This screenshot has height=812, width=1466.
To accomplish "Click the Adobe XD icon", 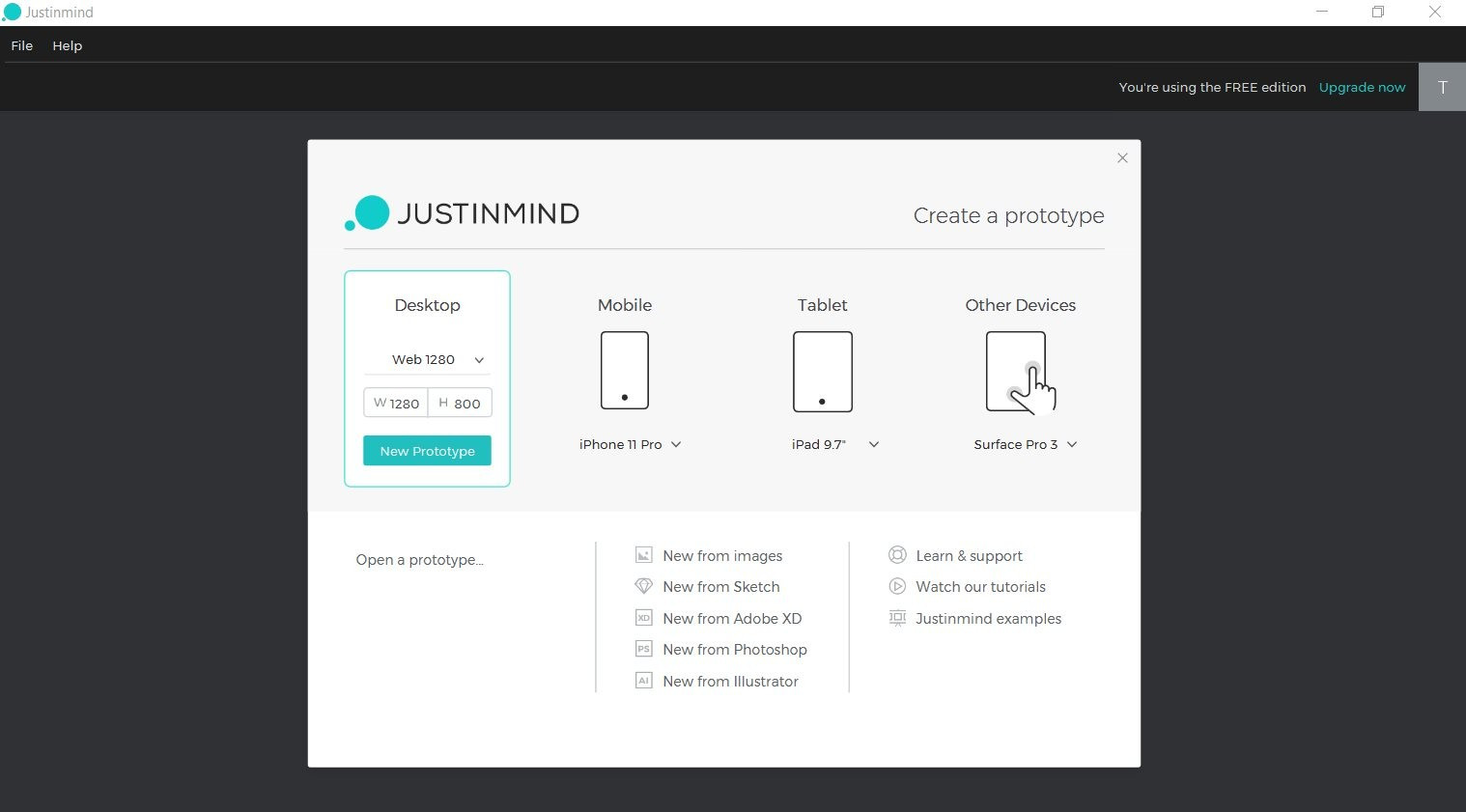I will (x=643, y=618).
